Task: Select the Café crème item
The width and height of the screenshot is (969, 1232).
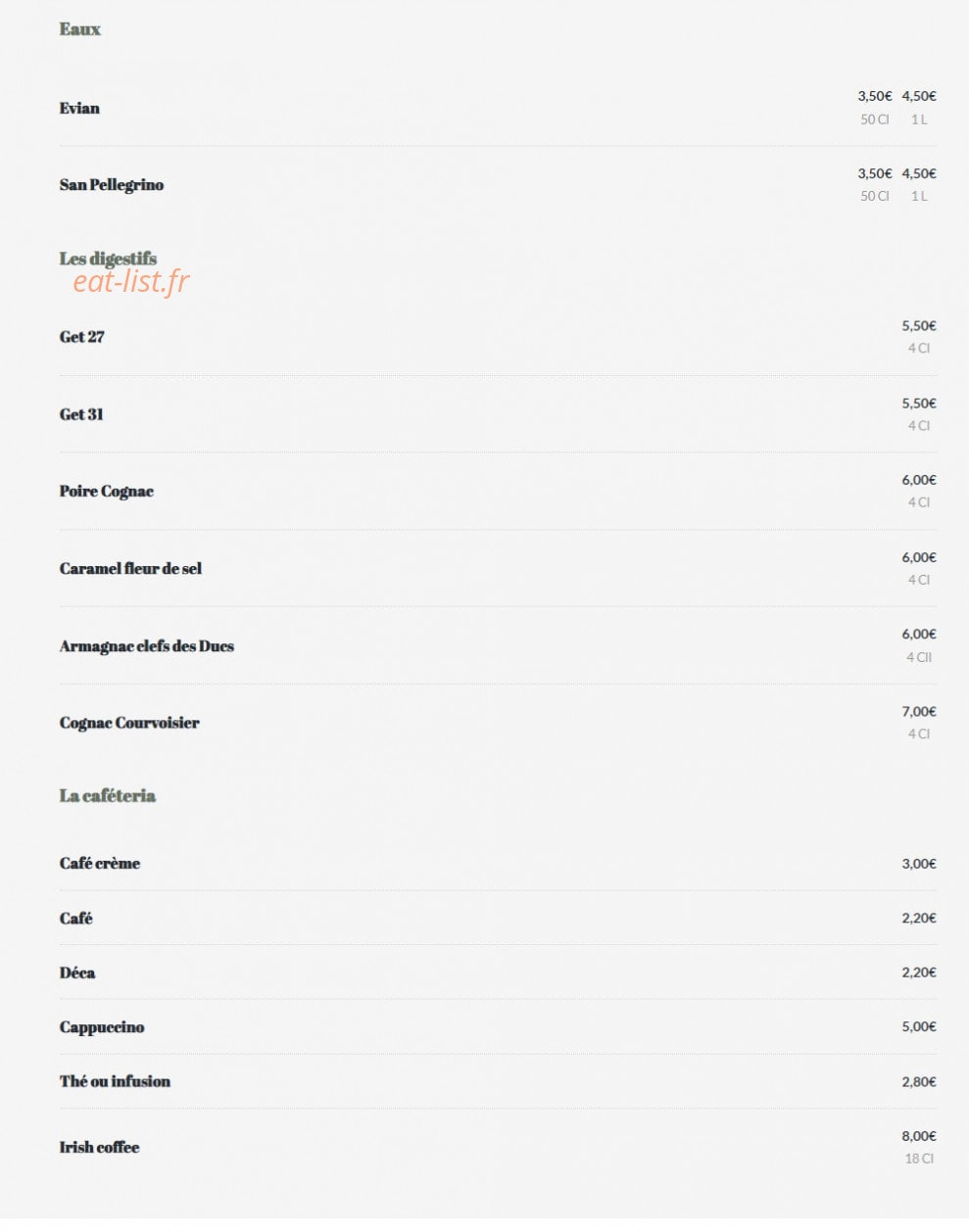Action: [x=100, y=864]
